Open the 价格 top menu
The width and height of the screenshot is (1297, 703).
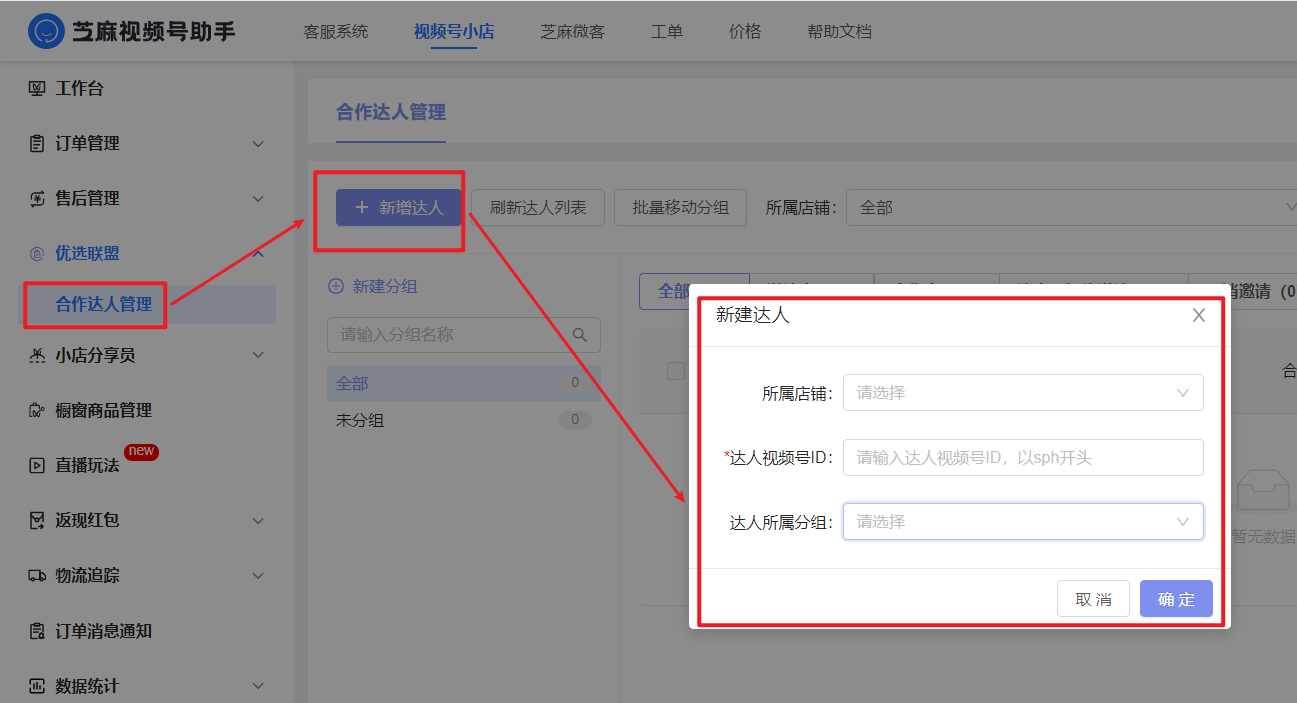pos(745,31)
